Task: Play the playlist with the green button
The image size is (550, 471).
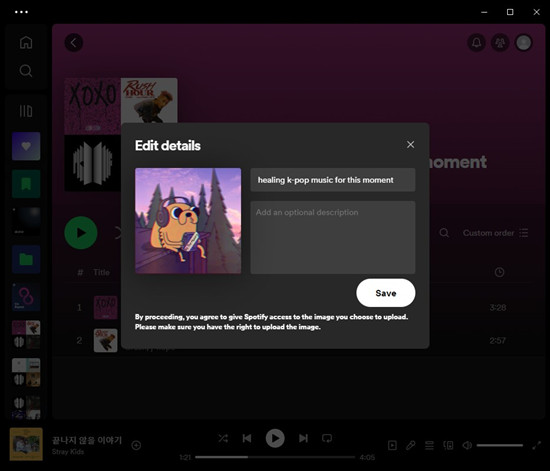Action: click(81, 233)
